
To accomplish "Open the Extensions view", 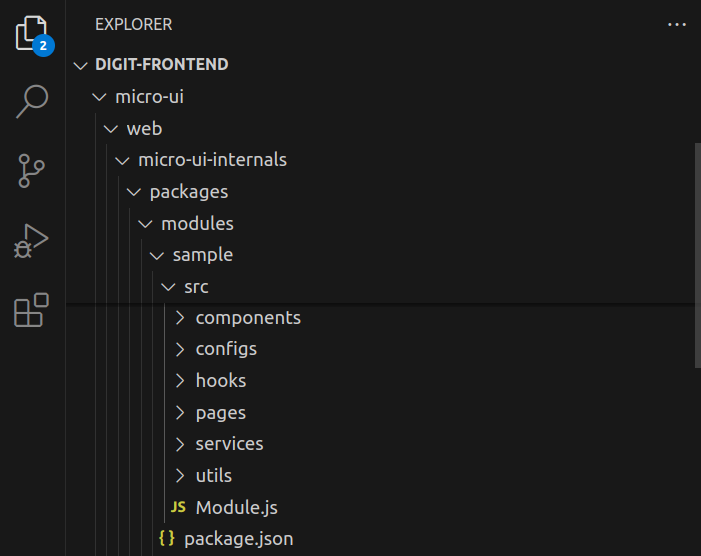I will tap(31, 310).
